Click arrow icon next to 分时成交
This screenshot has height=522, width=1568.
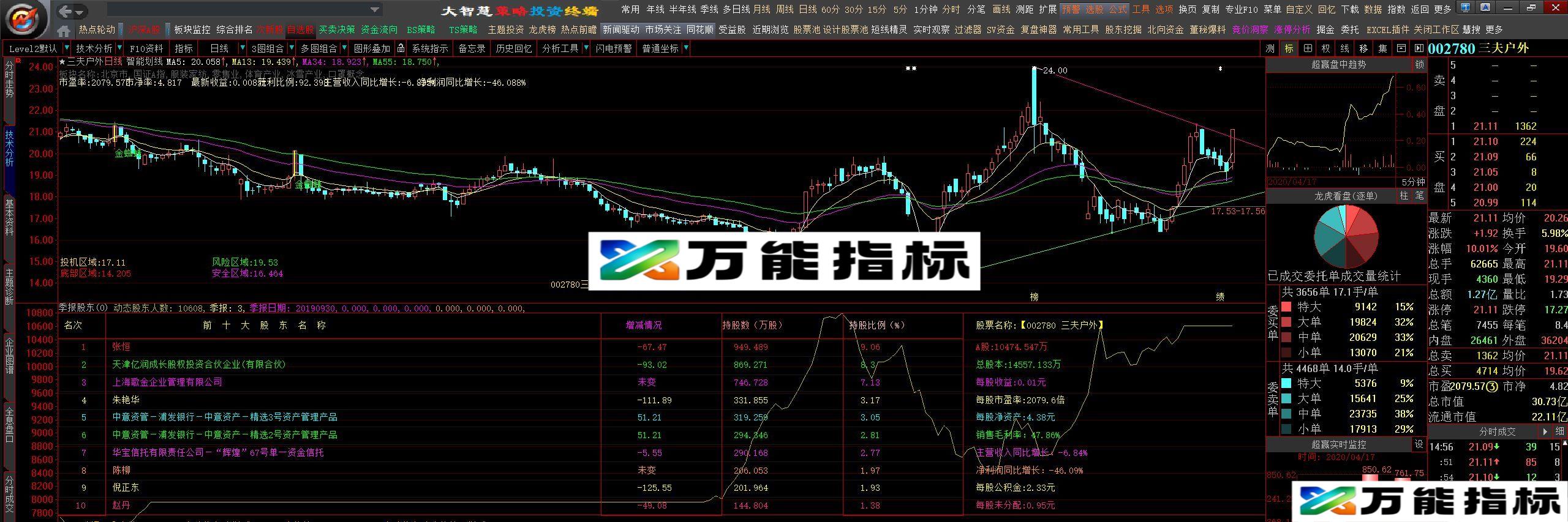coord(1545,431)
